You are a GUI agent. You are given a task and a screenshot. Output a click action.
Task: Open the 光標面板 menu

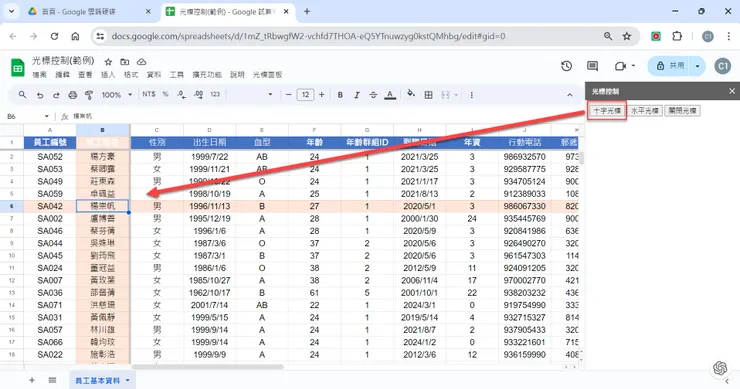(268, 75)
